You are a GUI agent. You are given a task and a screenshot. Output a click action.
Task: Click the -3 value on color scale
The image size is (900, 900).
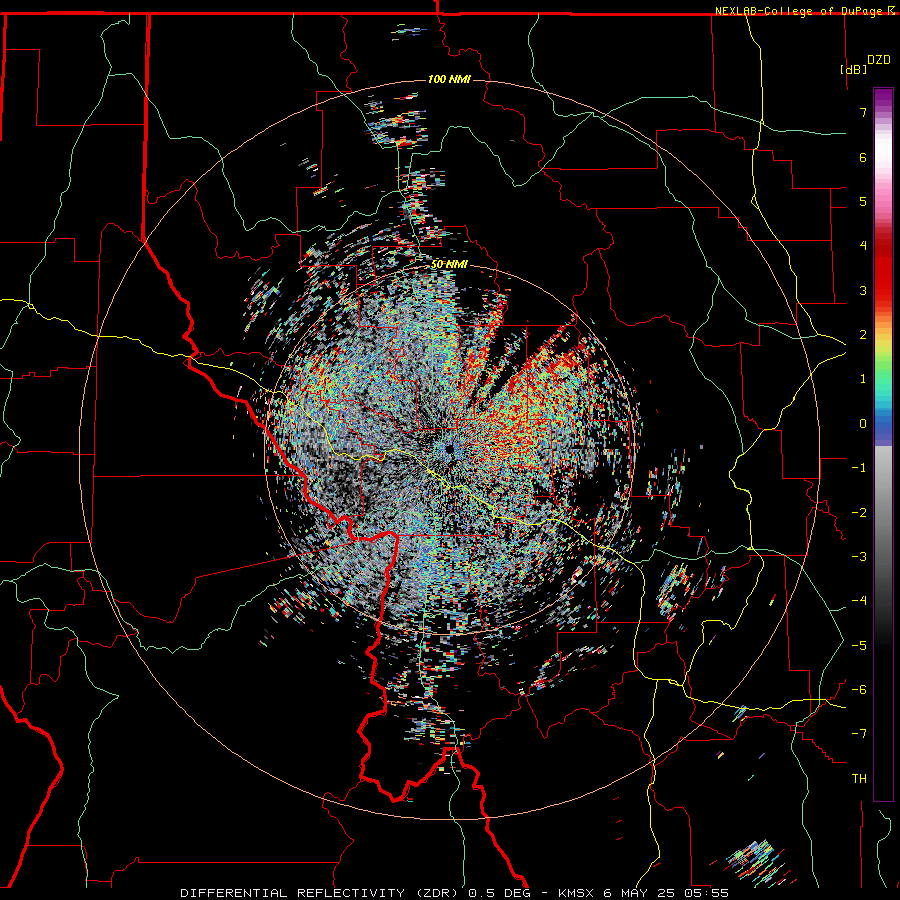pos(859,557)
